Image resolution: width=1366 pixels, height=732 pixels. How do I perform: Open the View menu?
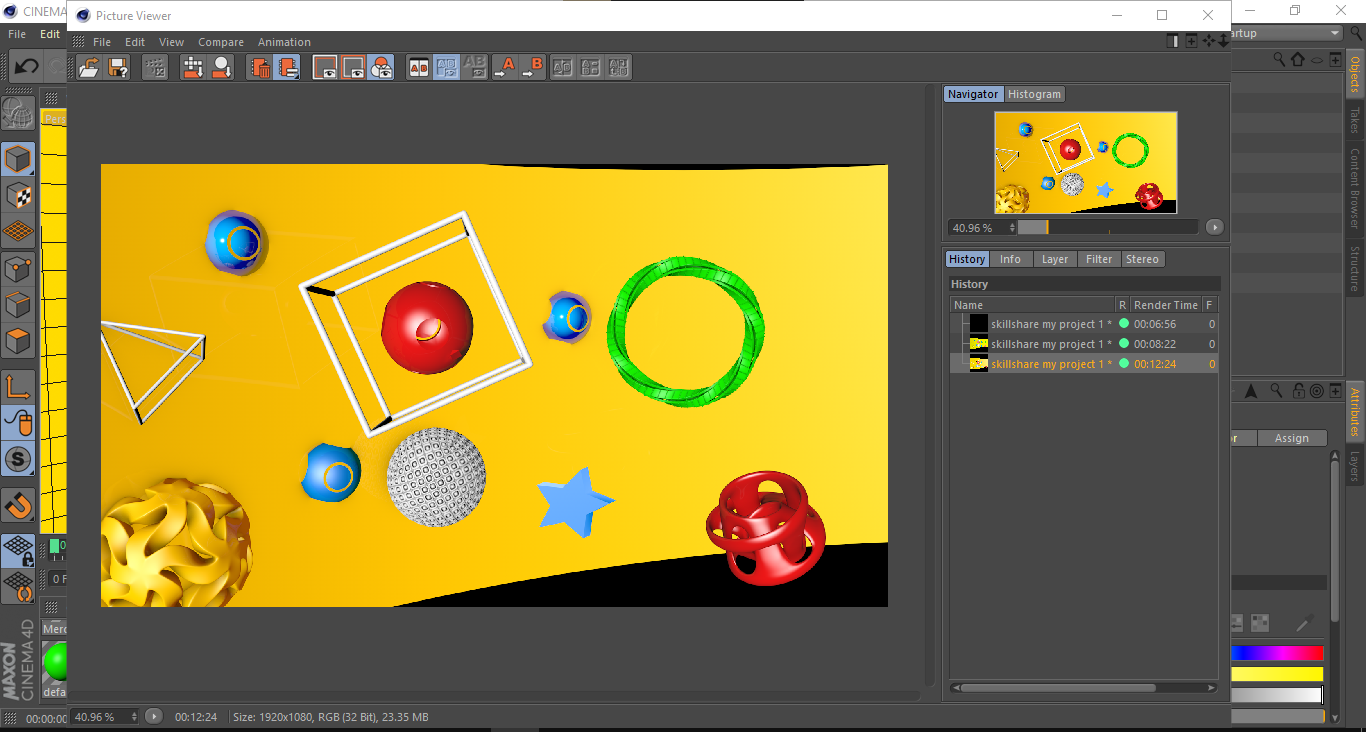[172, 42]
